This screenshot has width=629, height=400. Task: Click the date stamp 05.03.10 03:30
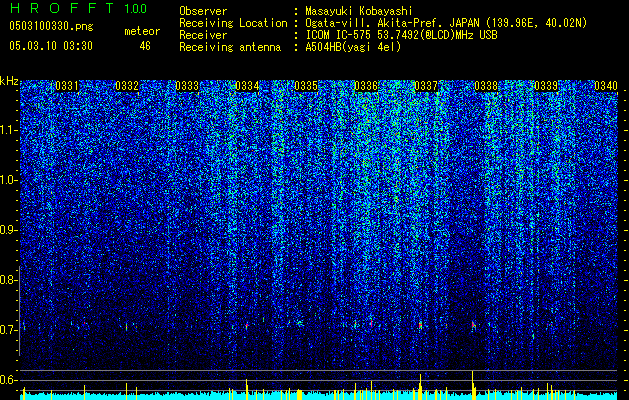(x=51, y=46)
